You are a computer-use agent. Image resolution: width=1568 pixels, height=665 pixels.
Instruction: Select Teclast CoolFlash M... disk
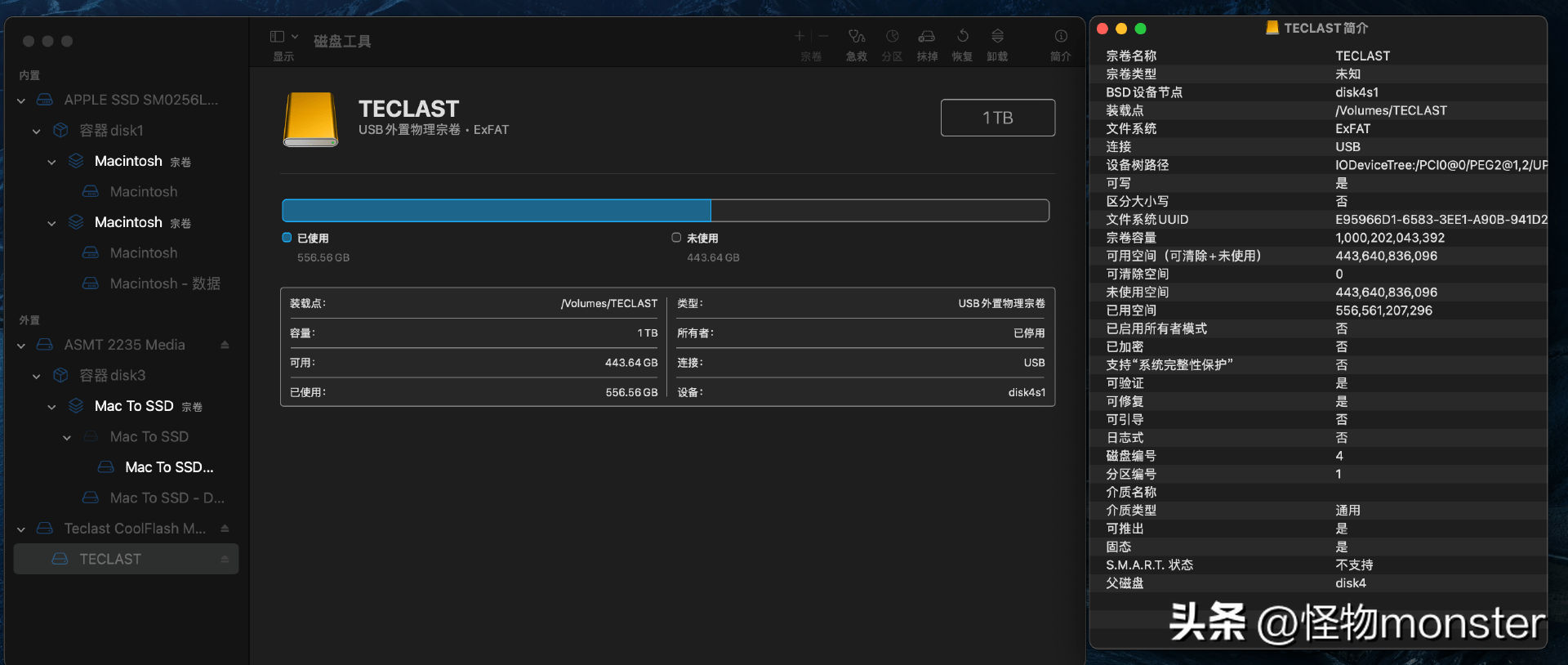point(135,529)
